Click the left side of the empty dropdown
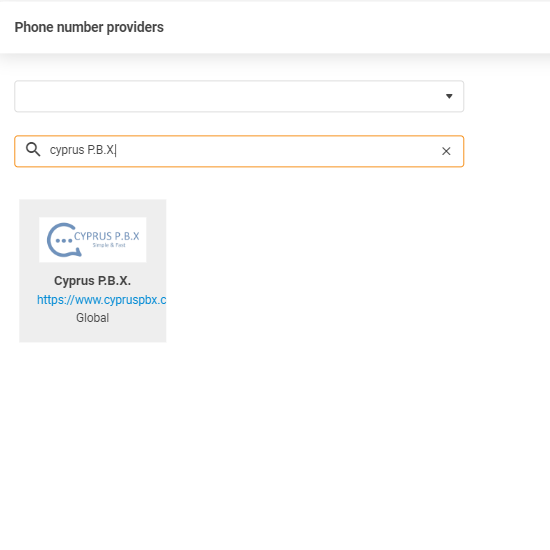The image size is (550, 550). (70, 96)
